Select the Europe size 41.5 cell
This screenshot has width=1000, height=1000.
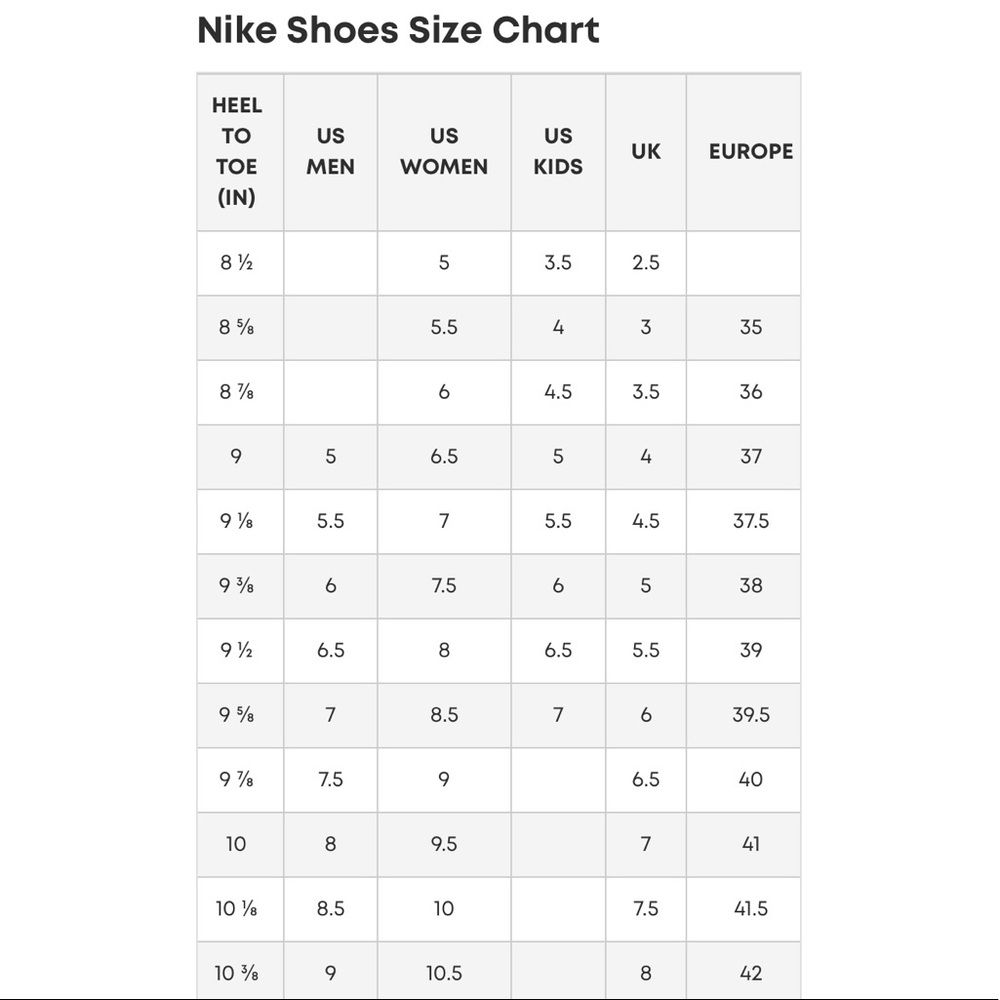751,909
